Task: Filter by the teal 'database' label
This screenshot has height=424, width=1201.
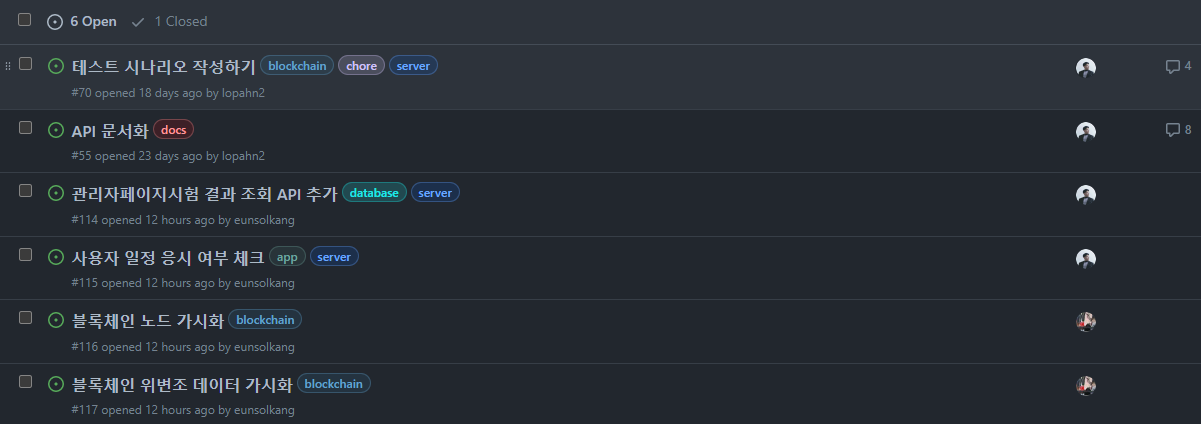Action: coord(374,193)
